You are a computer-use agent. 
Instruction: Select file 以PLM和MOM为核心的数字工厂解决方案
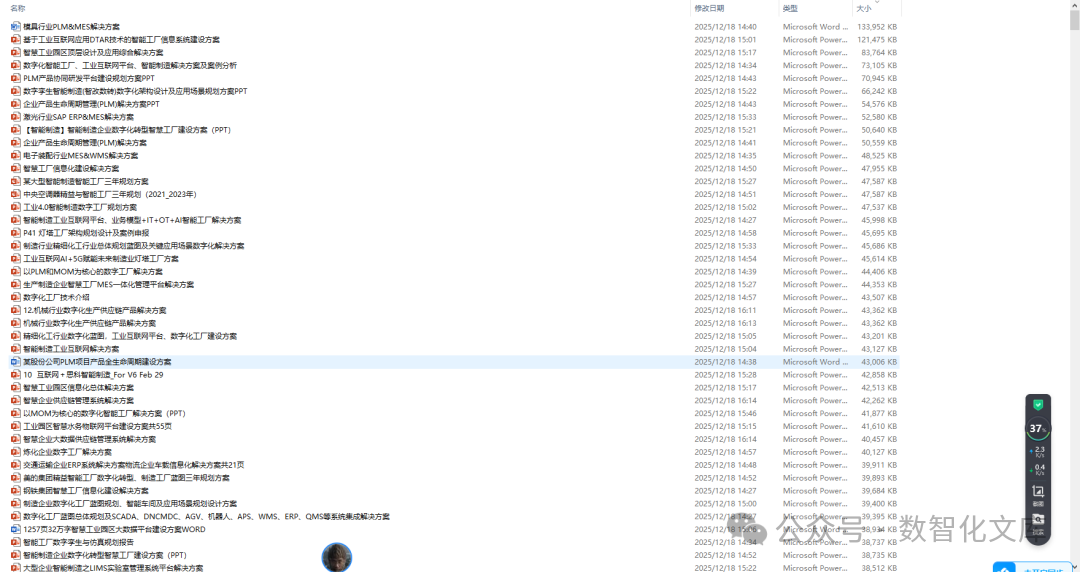(x=93, y=272)
